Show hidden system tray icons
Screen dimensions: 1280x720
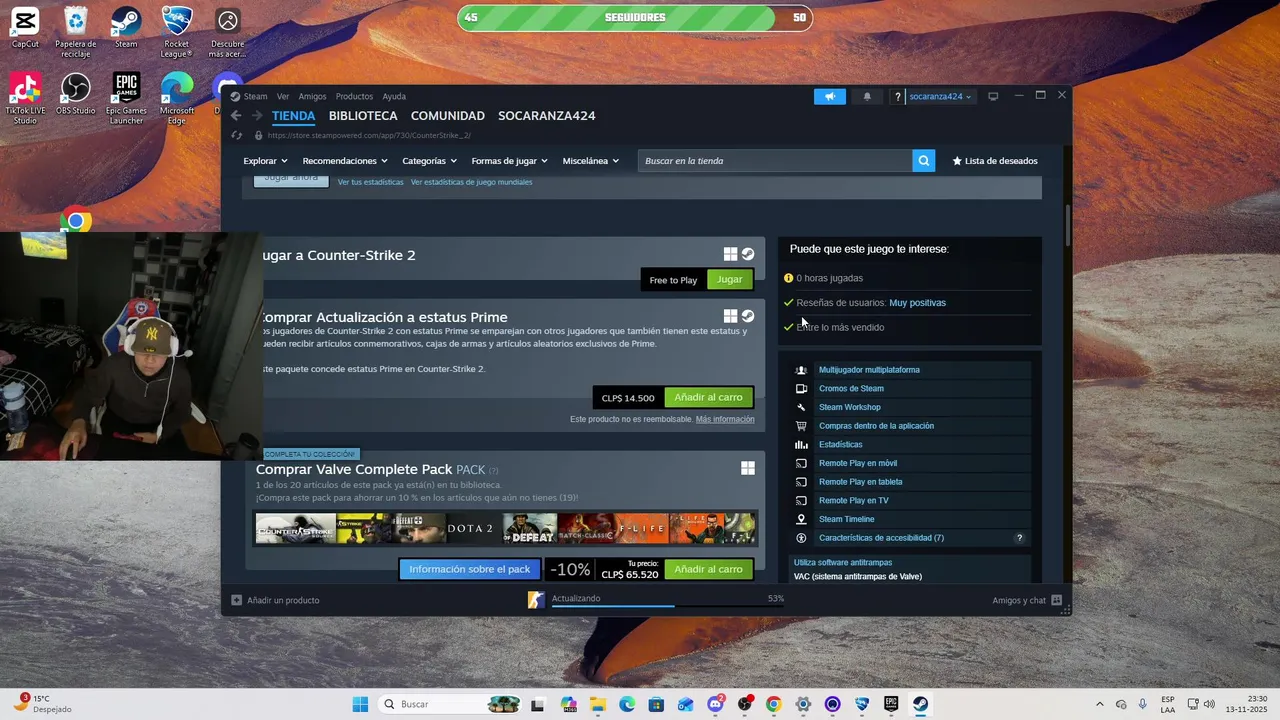click(1099, 704)
